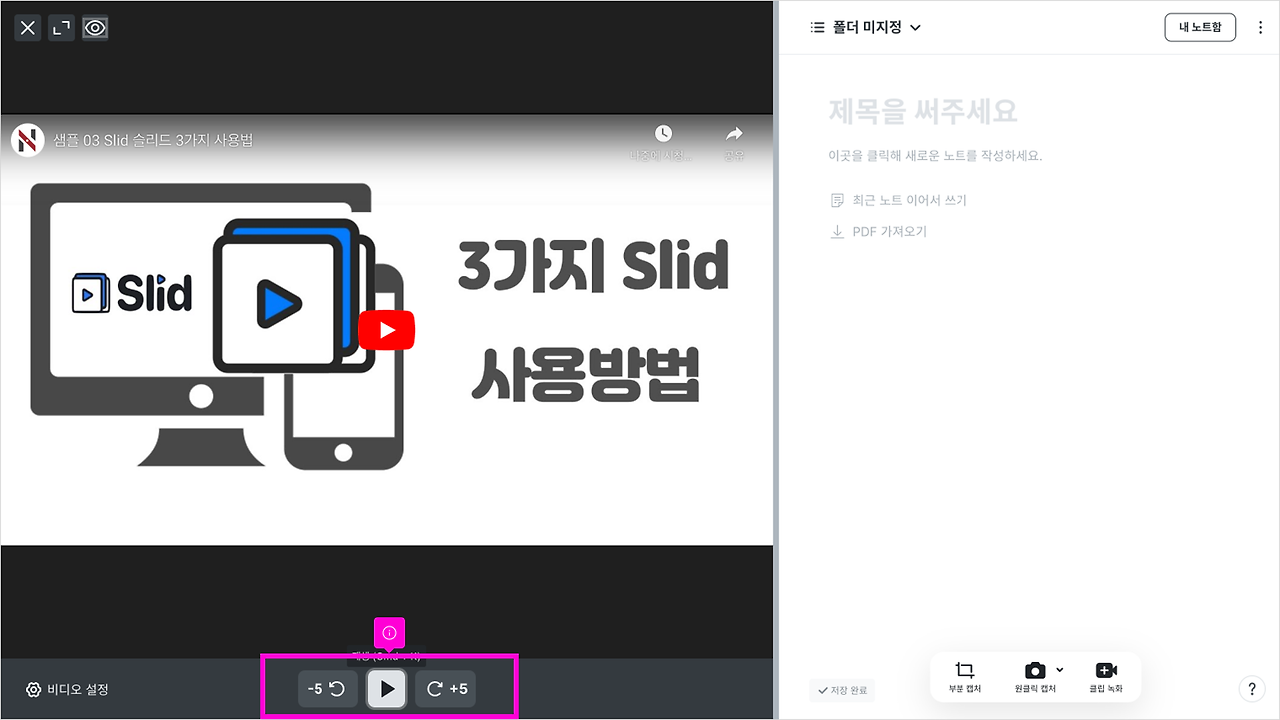The width and height of the screenshot is (1280, 720).
Task: Open the share icon on the video player
Action: click(733, 134)
